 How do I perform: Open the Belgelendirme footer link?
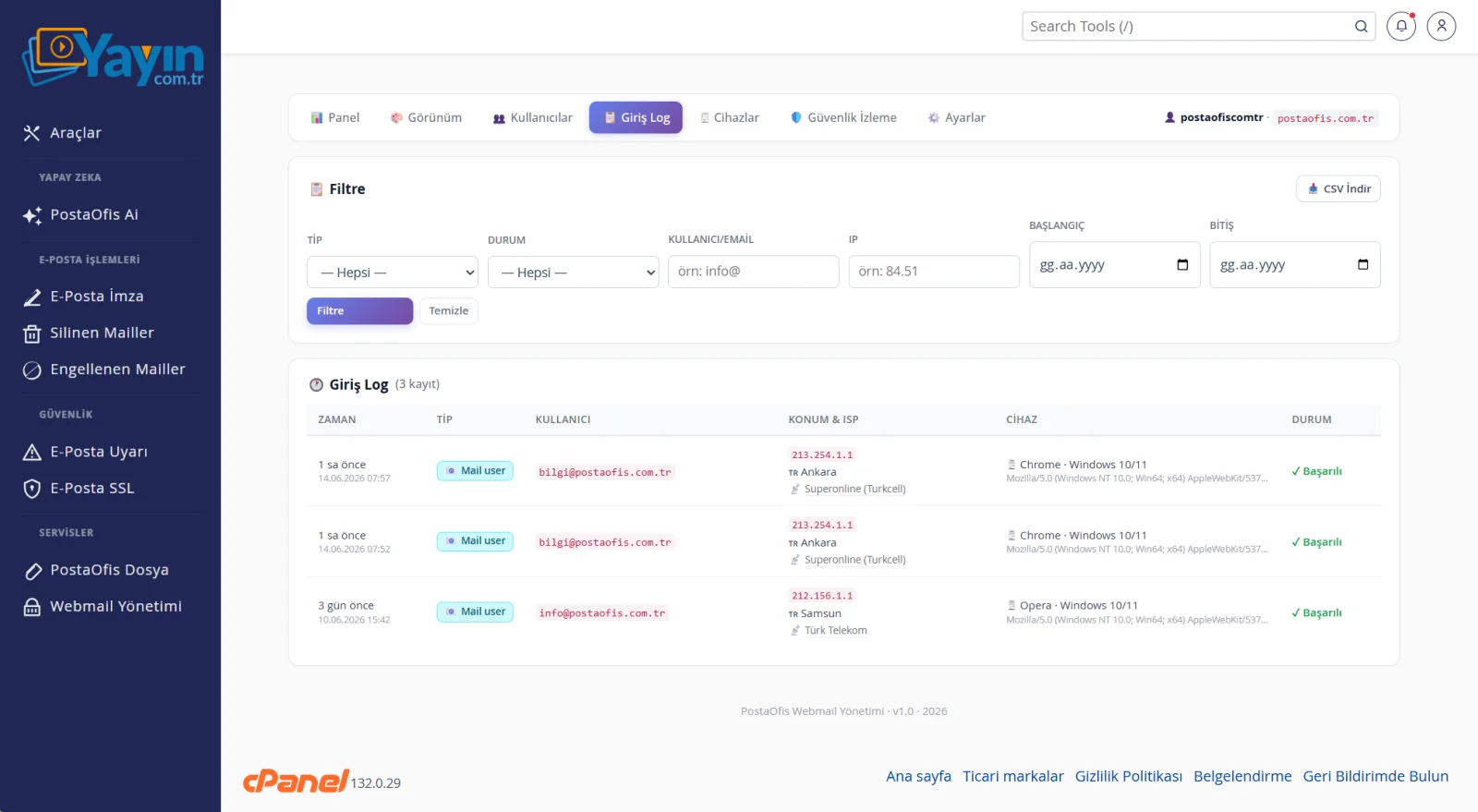[x=1242, y=777]
